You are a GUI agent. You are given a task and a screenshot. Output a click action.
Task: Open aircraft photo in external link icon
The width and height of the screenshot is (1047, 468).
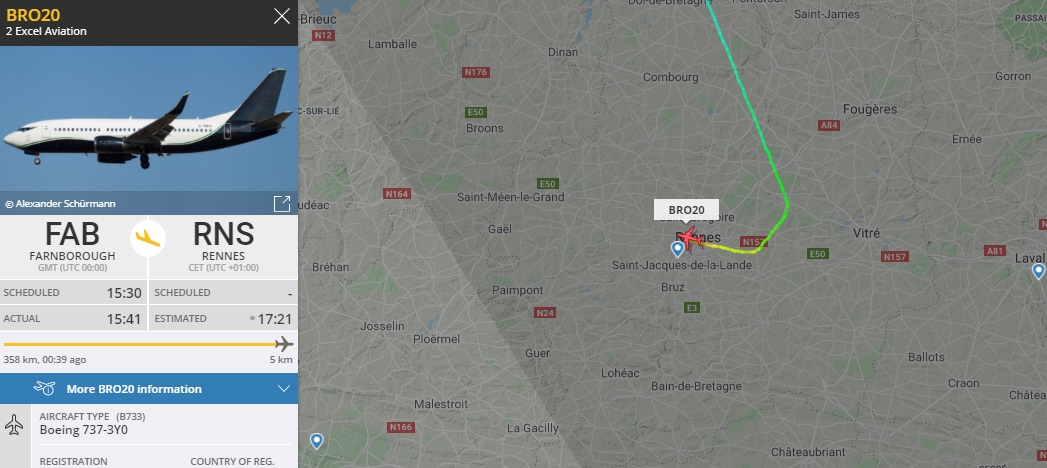[282, 204]
